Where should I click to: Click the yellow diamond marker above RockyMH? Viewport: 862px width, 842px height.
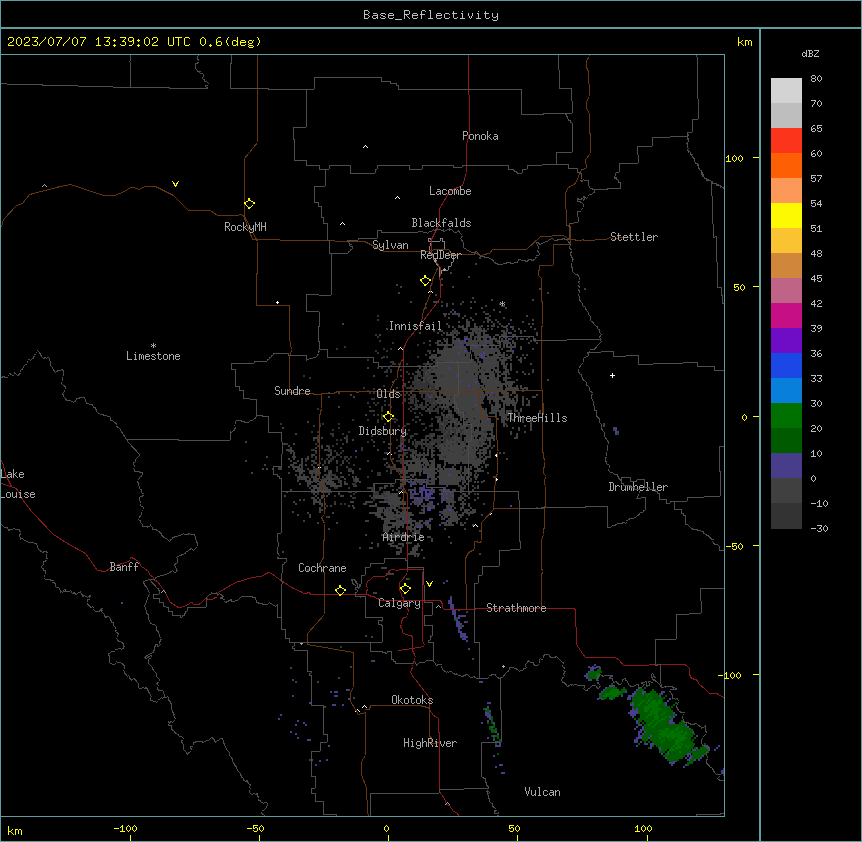pyautogui.click(x=249, y=204)
